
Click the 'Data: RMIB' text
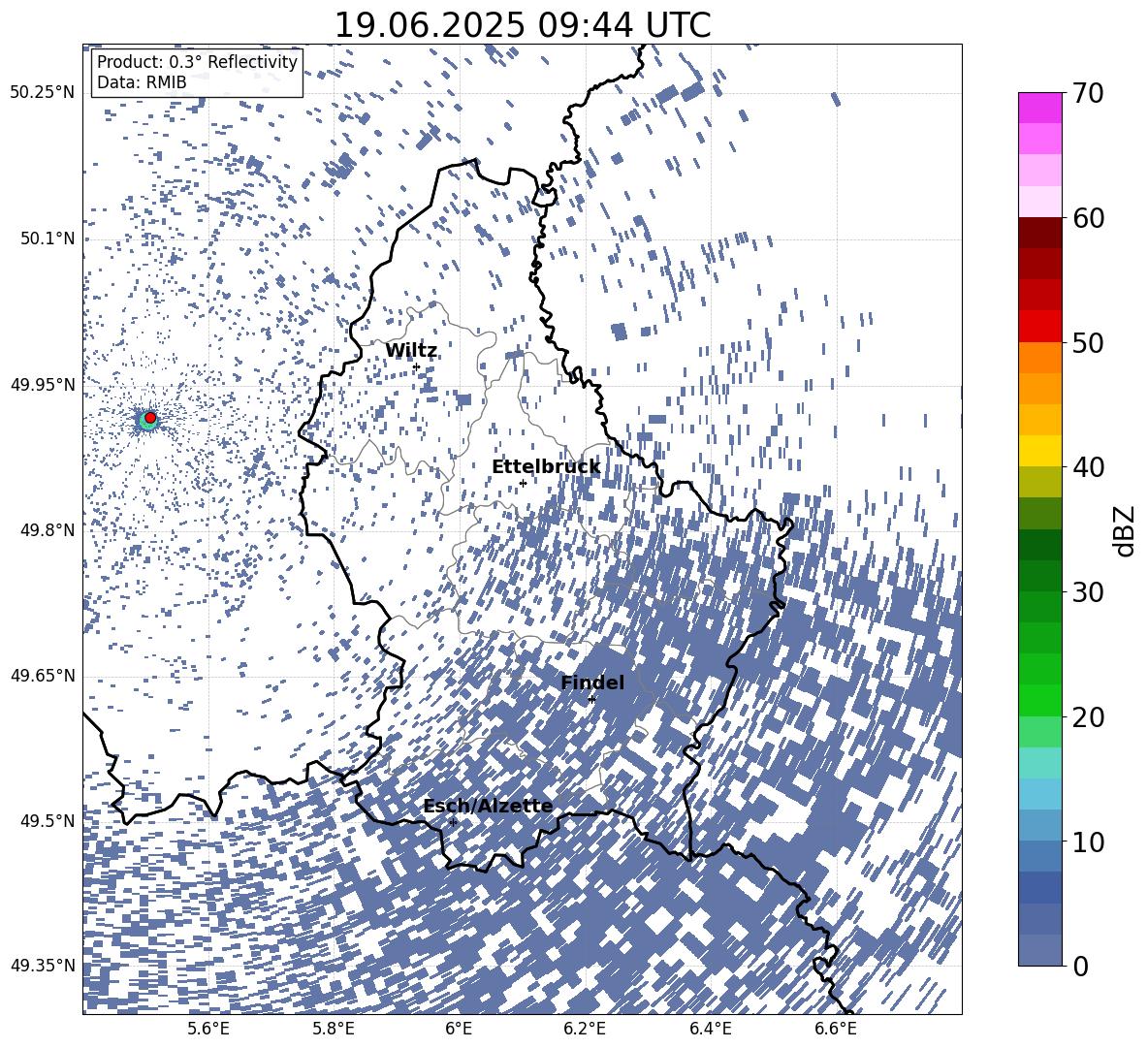click(142, 82)
